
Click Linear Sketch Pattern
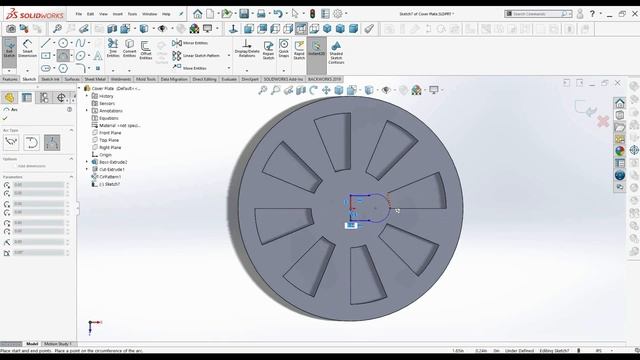[x=196, y=56]
